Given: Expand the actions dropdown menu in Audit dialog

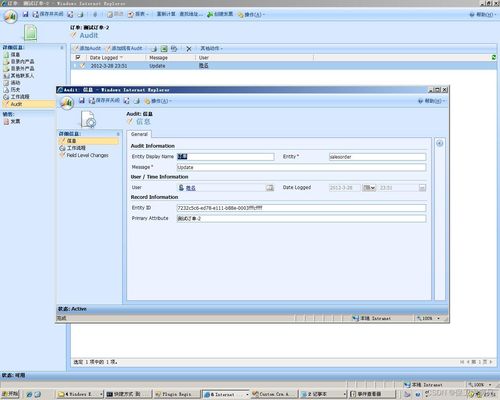Looking at the screenshot, I should click(158, 101).
